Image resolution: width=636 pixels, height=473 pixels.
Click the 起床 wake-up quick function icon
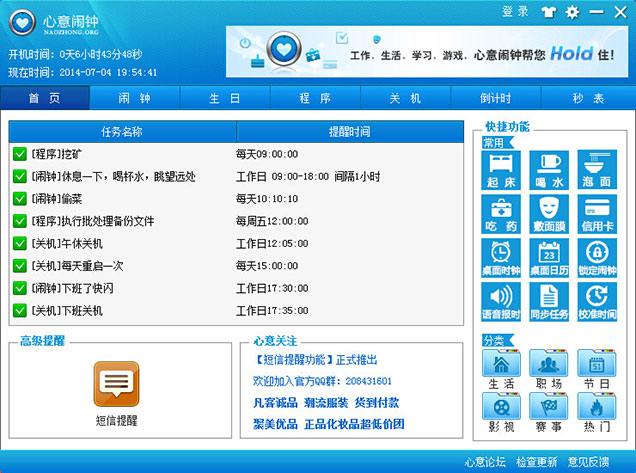point(501,166)
